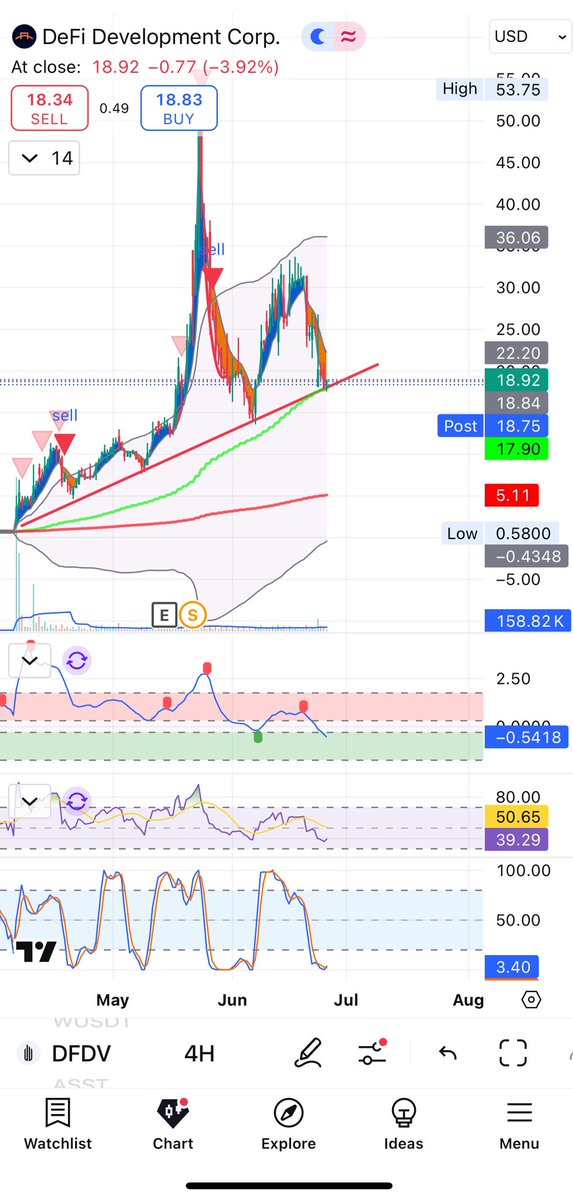The height and width of the screenshot is (1200, 573).
Task: Select the drawing pen tool
Action: click(309, 1052)
